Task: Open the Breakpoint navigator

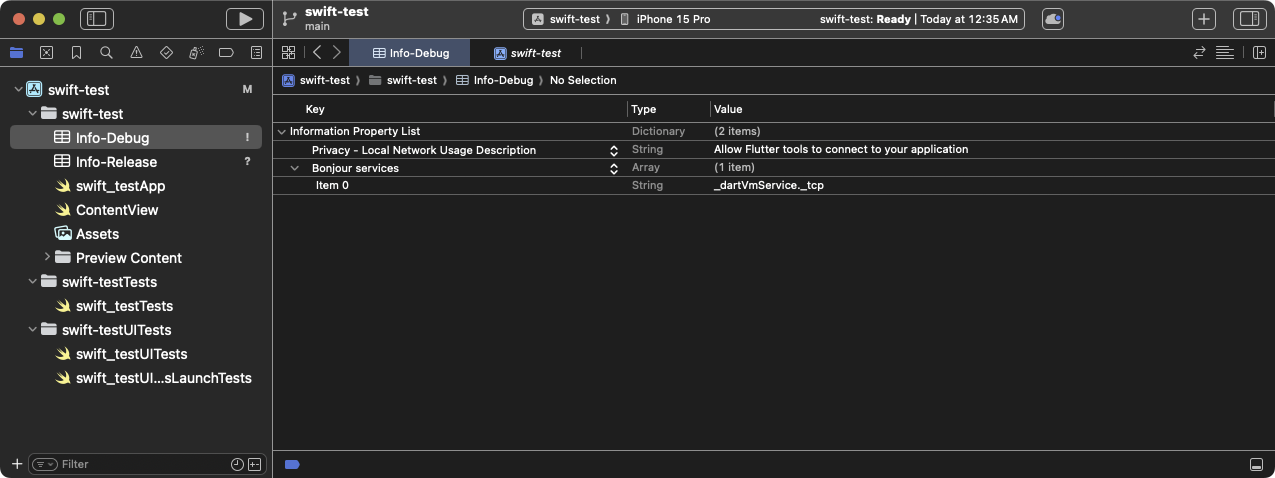Action: [226, 53]
